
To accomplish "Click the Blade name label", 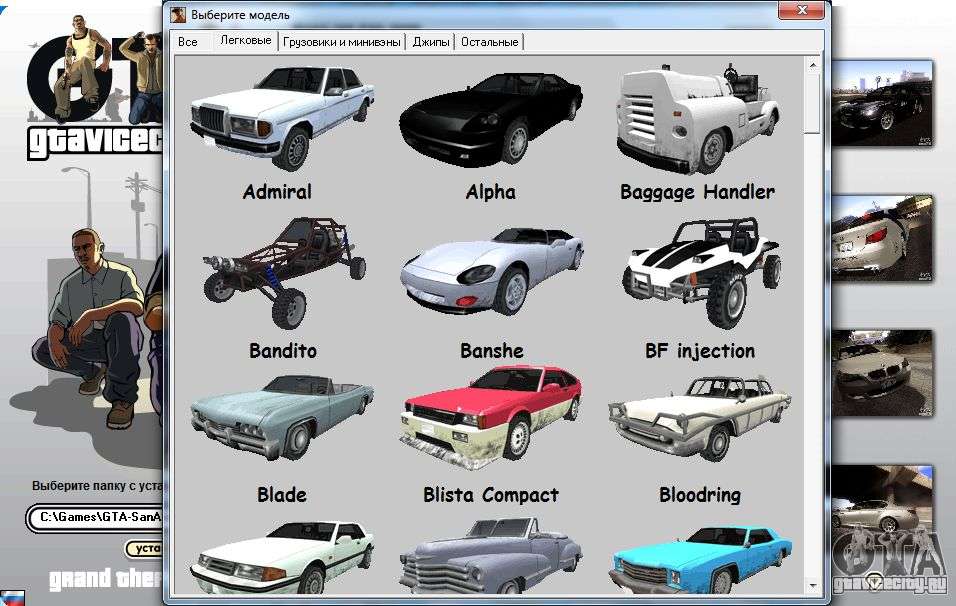I will [282, 494].
